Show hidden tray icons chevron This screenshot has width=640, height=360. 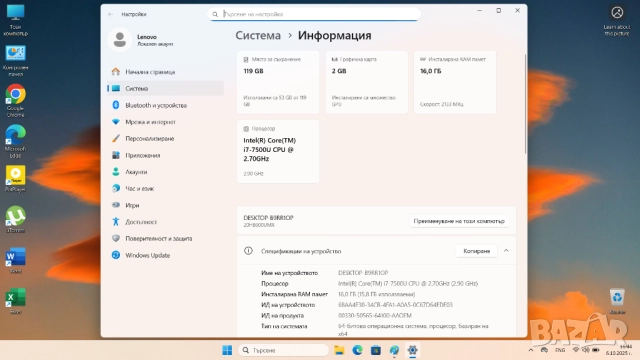coord(531,350)
